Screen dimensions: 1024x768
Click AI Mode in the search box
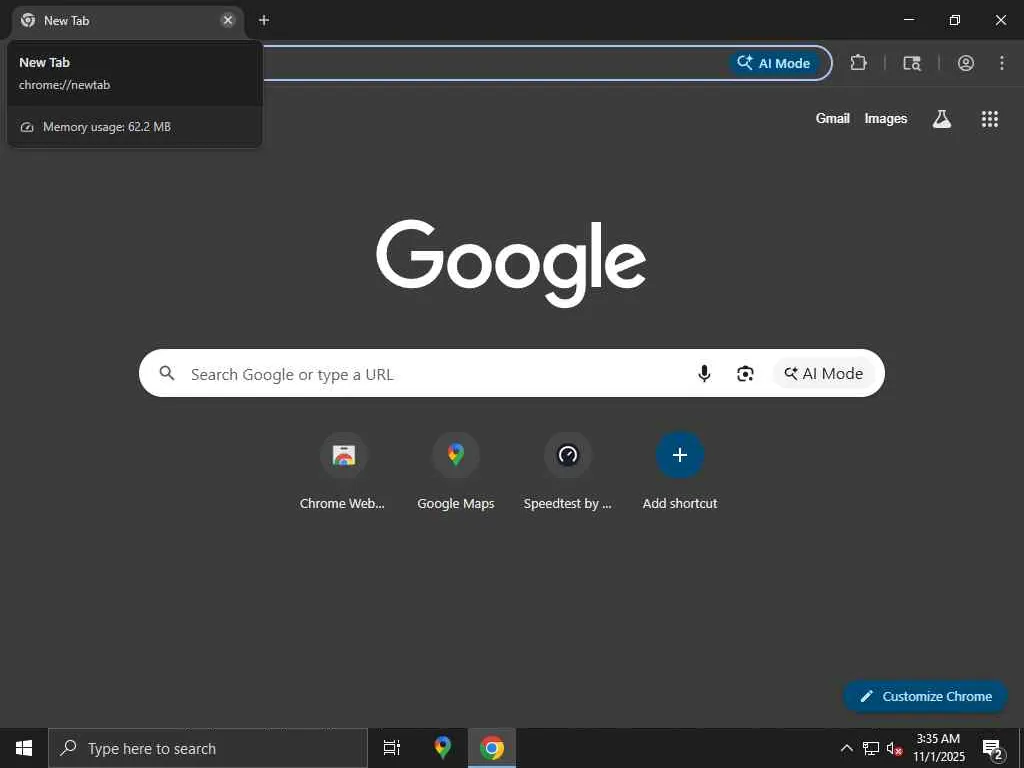(x=824, y=374)
